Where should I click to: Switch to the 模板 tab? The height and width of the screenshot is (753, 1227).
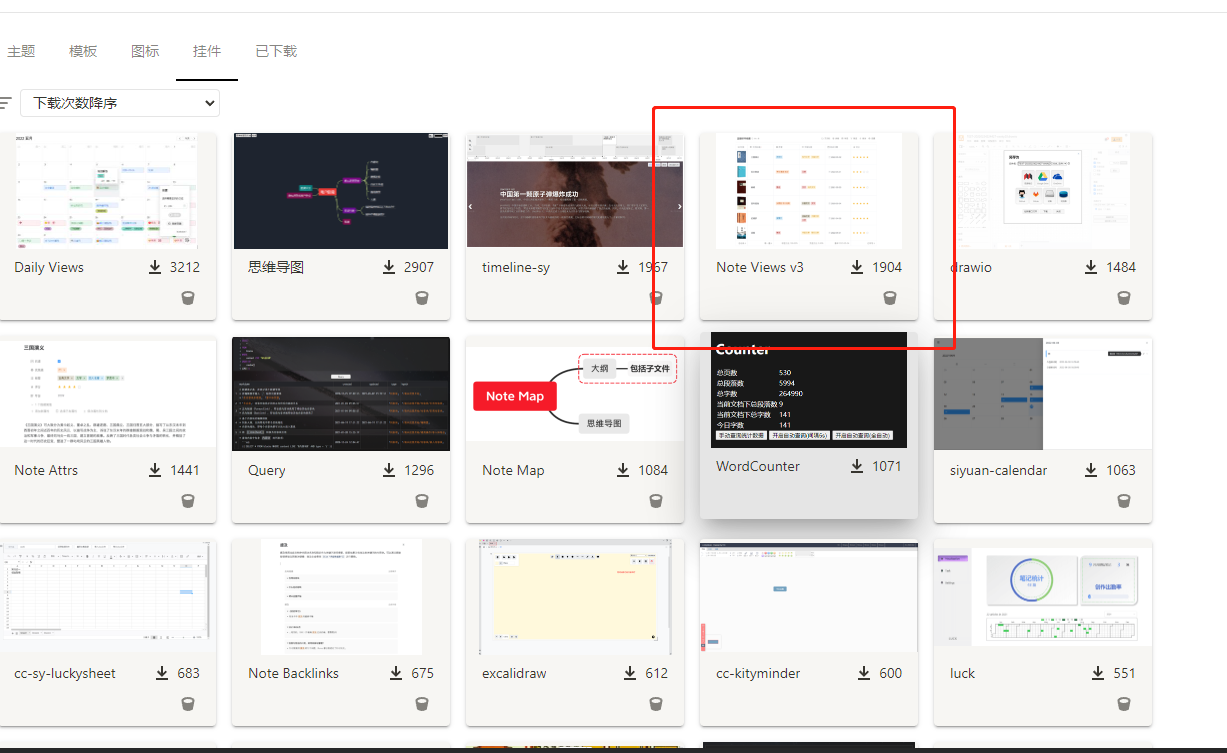[x=83, y=51]
